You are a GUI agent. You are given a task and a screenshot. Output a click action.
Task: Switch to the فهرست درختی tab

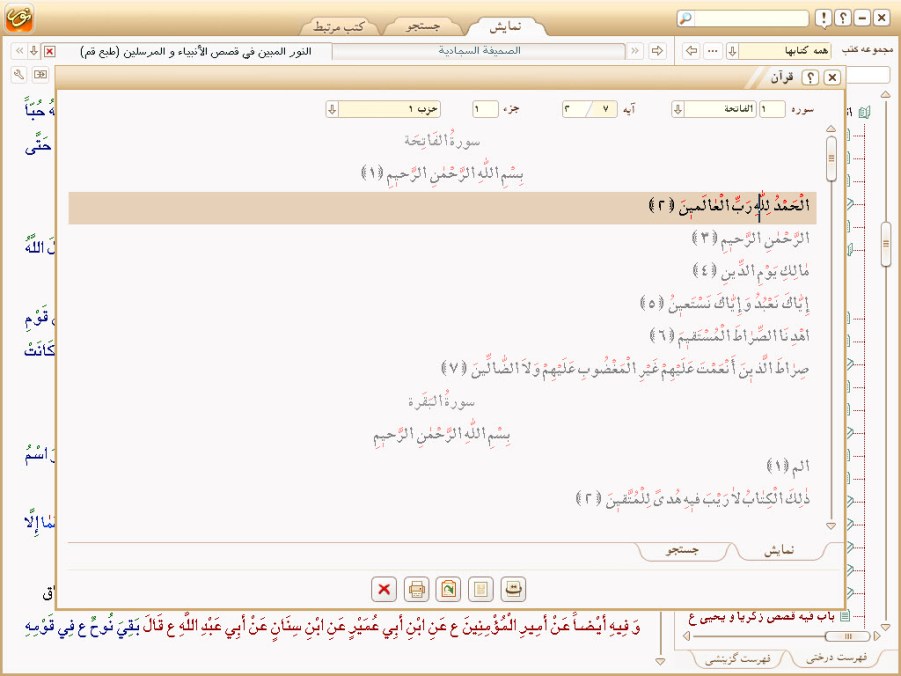pyautogui.click(x=836, y=658)
